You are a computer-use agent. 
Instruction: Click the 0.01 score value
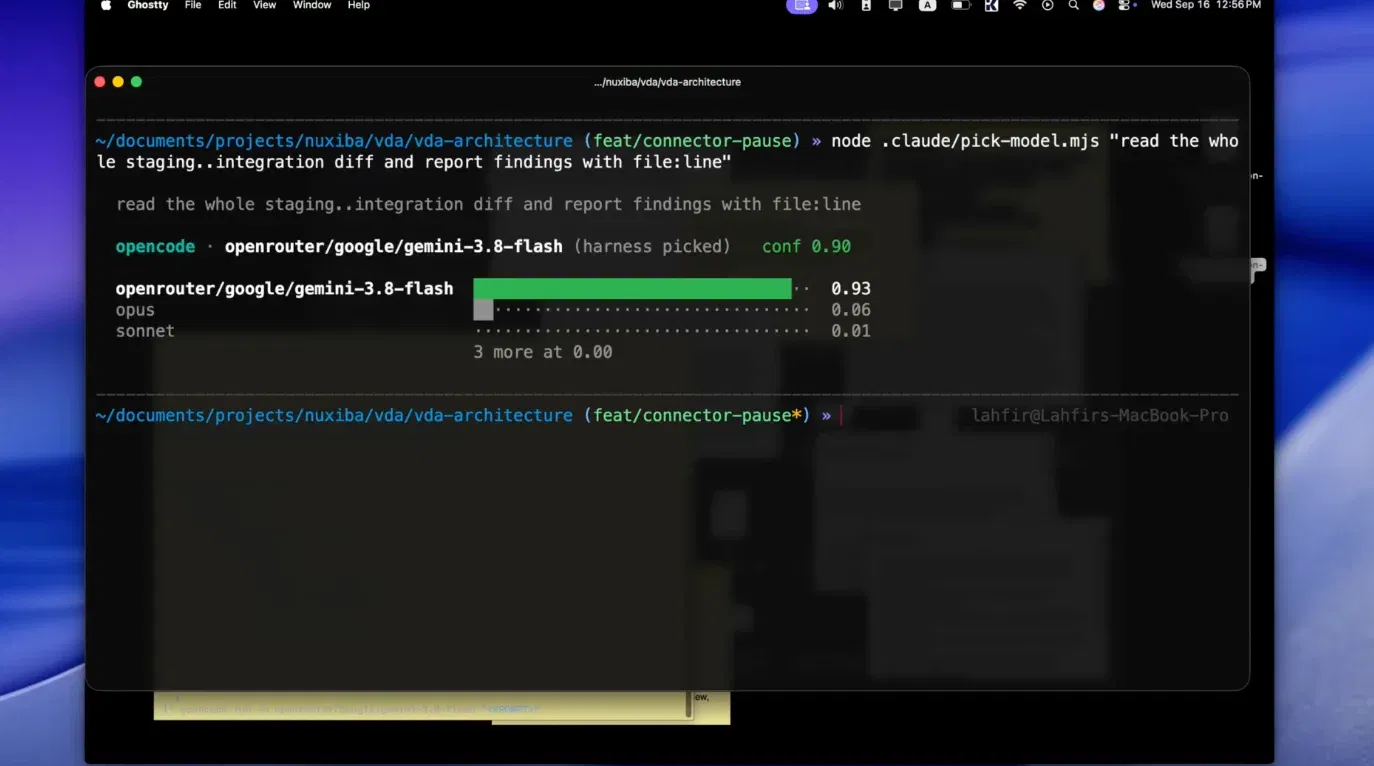(x=851, y=331)
